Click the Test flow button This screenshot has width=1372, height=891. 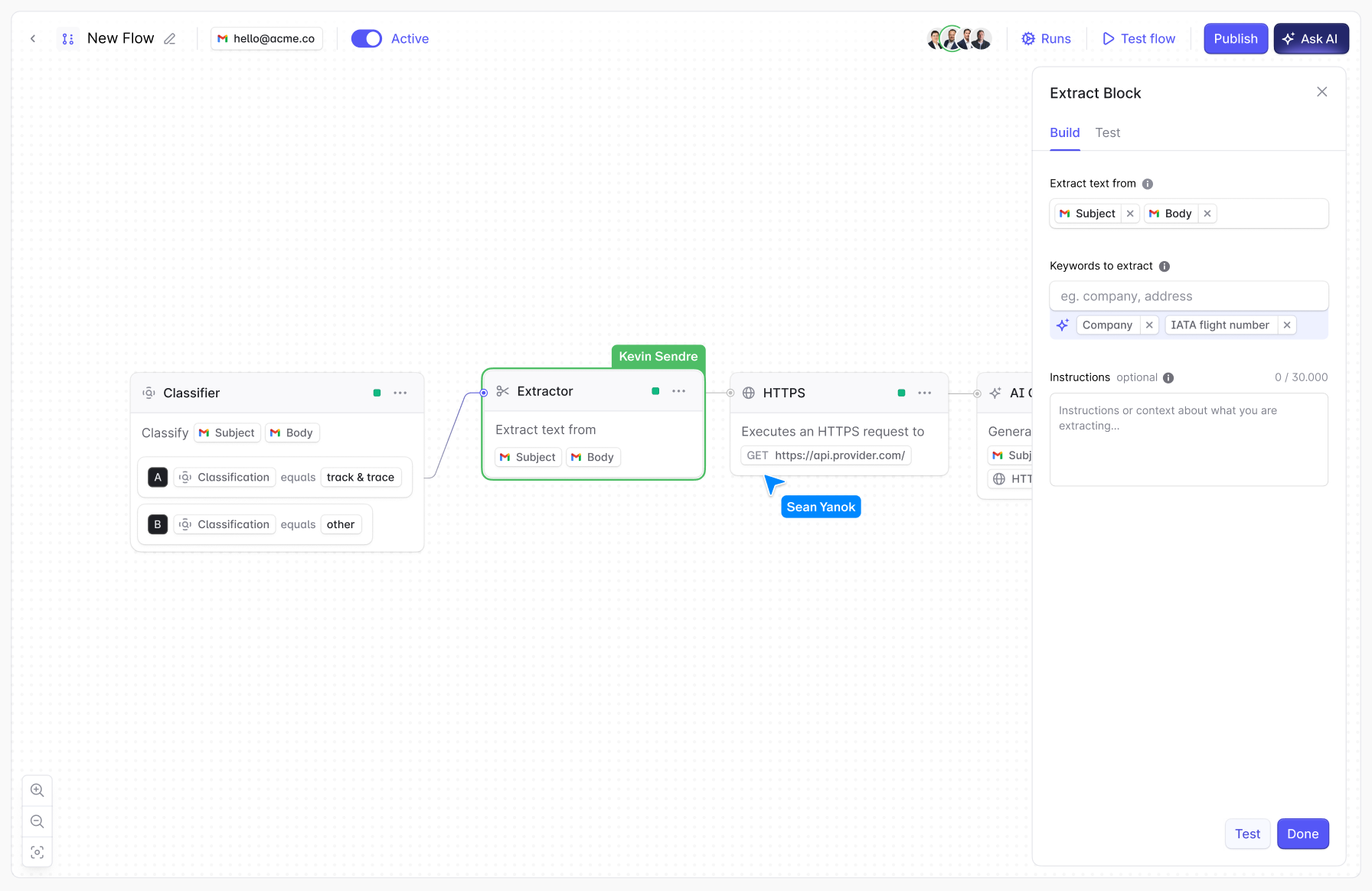click(1138, 38)
